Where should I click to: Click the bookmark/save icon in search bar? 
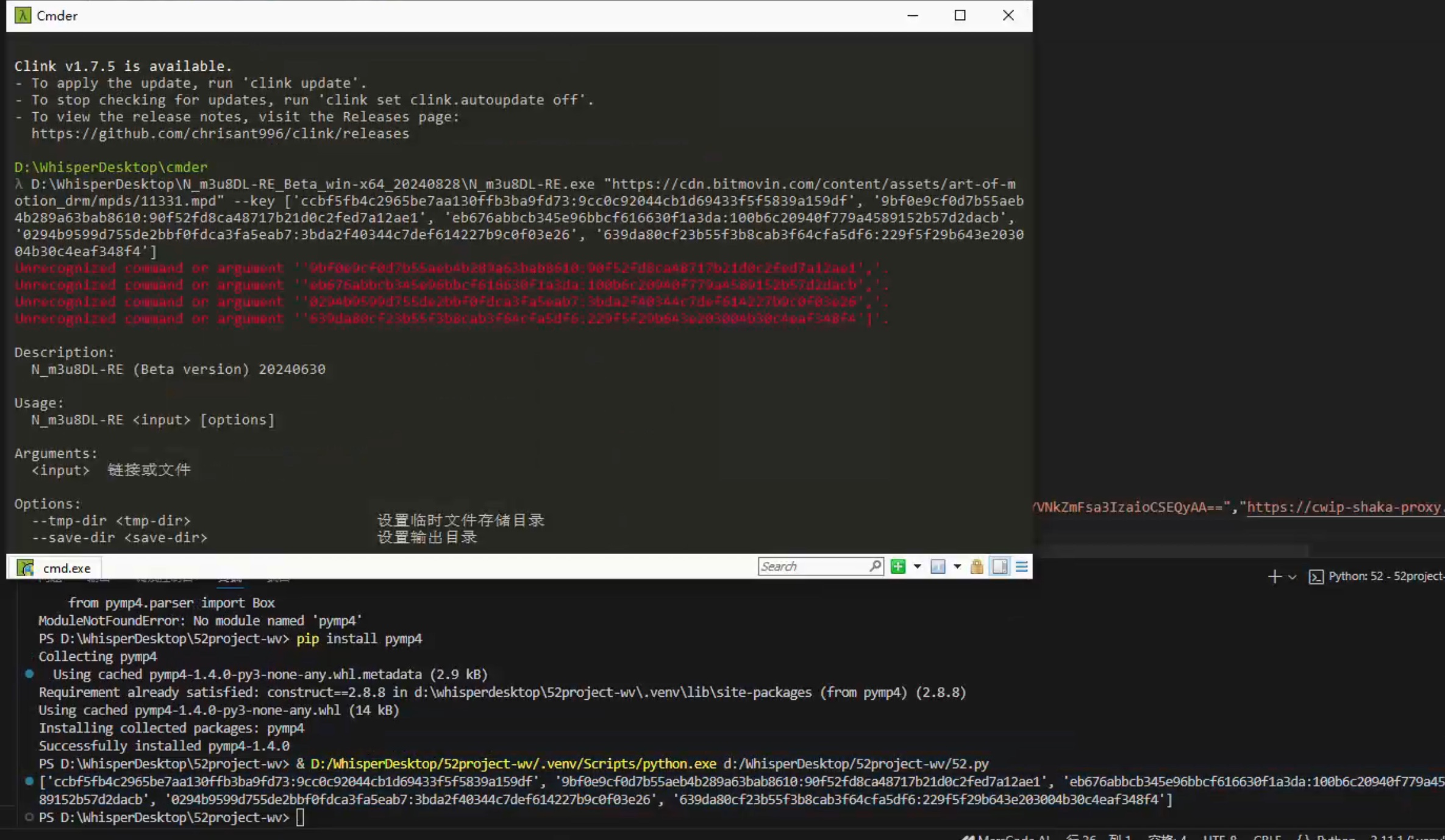(999, 567)
